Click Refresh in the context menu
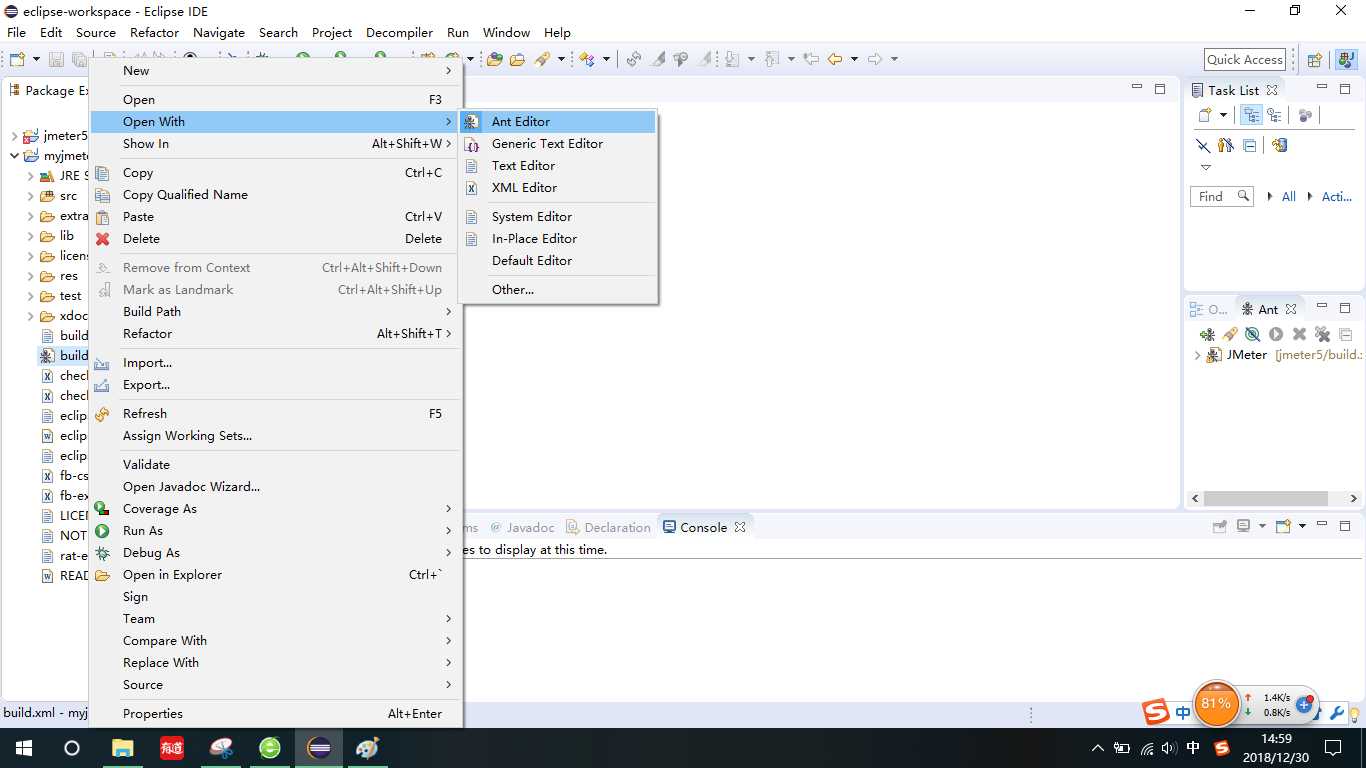The width and height of the screenshot is (1366, 768). coord(275,413)
